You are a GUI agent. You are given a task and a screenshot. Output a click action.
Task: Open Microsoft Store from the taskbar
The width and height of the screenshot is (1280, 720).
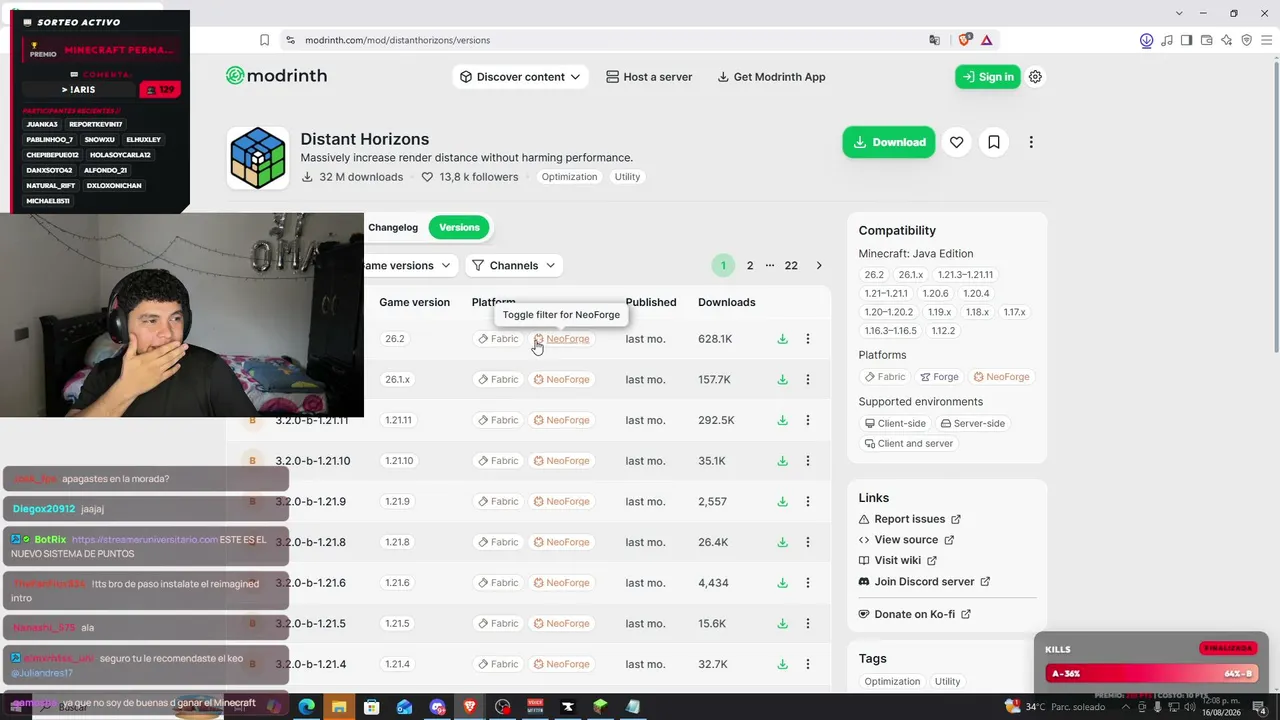pos(371,706)
